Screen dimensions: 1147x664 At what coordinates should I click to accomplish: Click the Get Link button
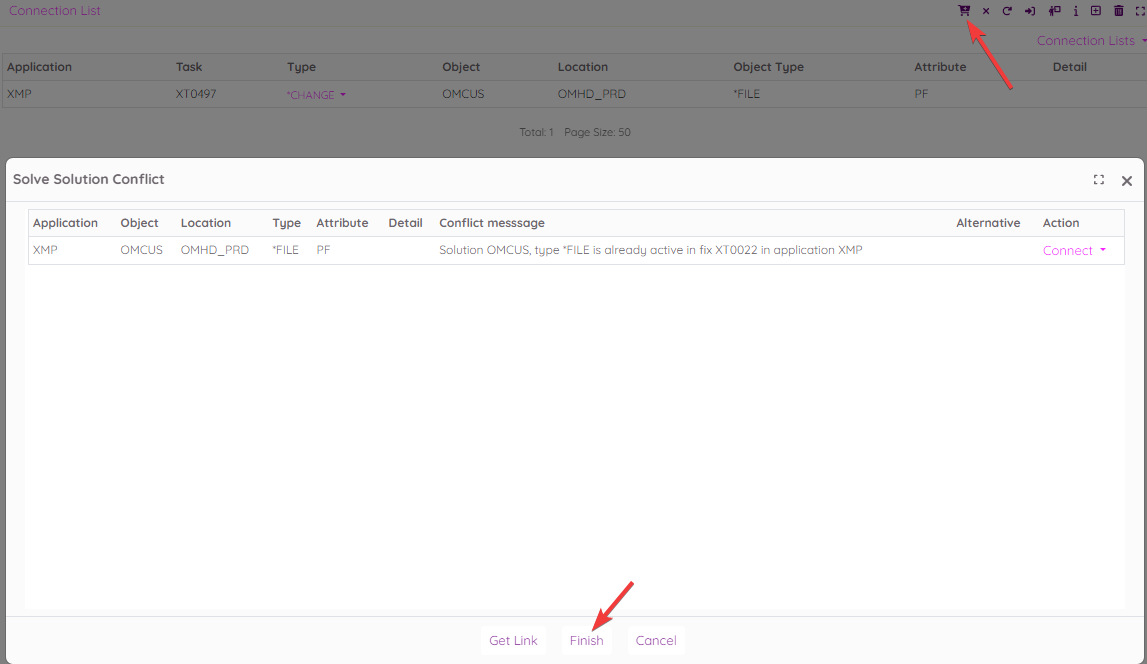tap(513, 641)
